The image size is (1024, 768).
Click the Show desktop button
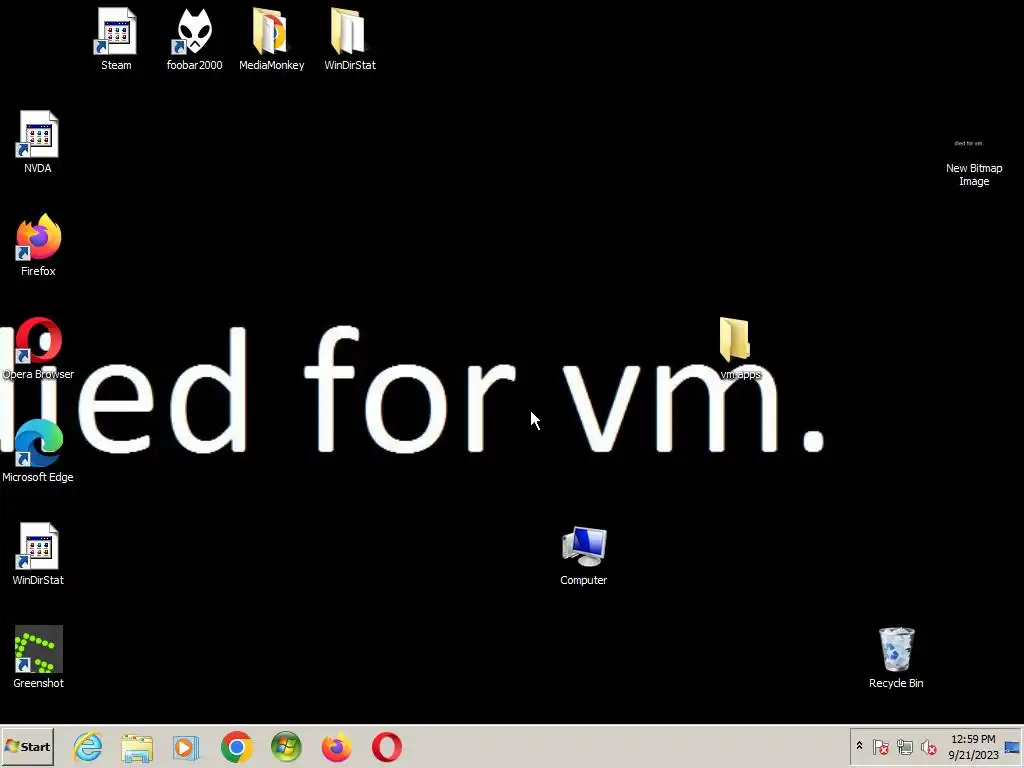(x=1012, y=746)
